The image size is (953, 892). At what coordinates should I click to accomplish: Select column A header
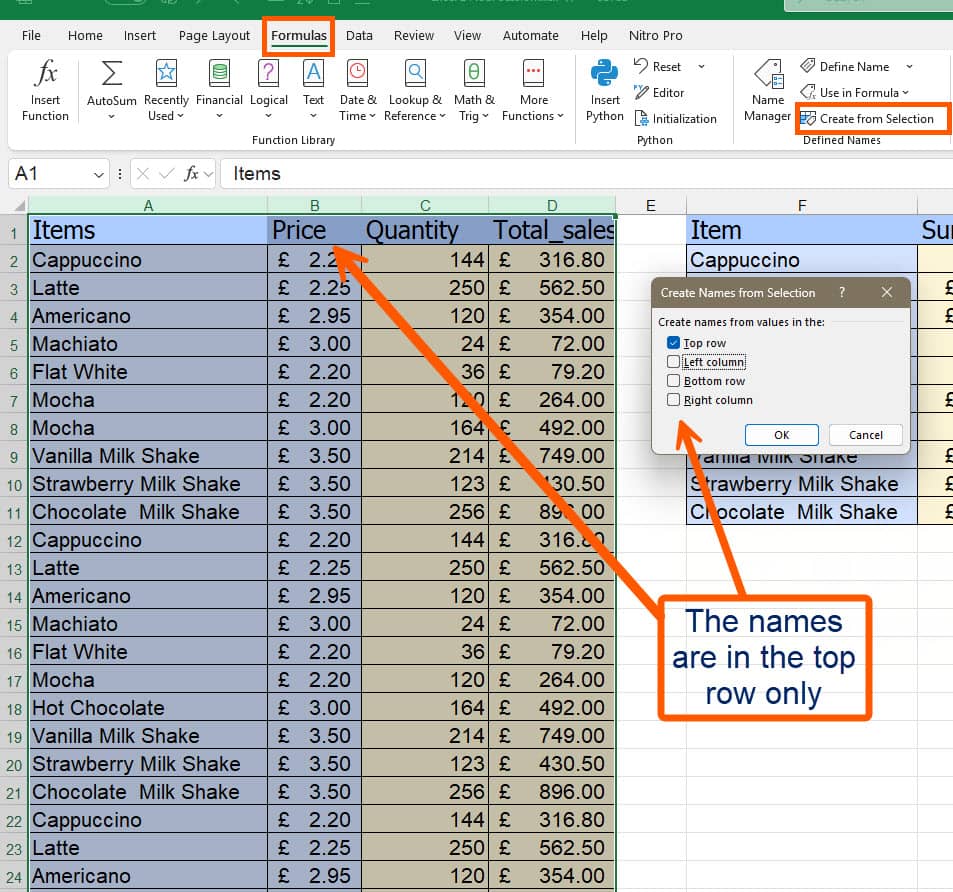[x=148, y=205]
